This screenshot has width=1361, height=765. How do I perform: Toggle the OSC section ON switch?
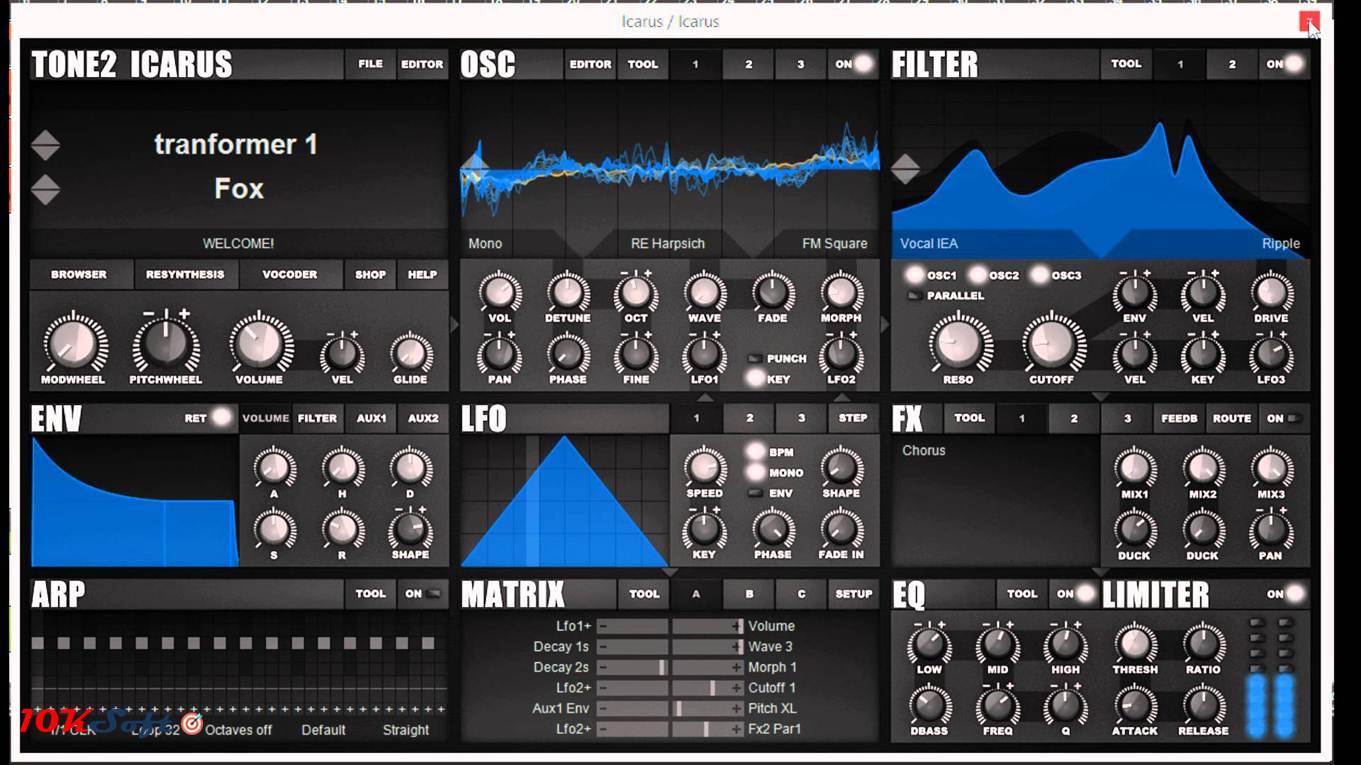[x=853, y=64]
